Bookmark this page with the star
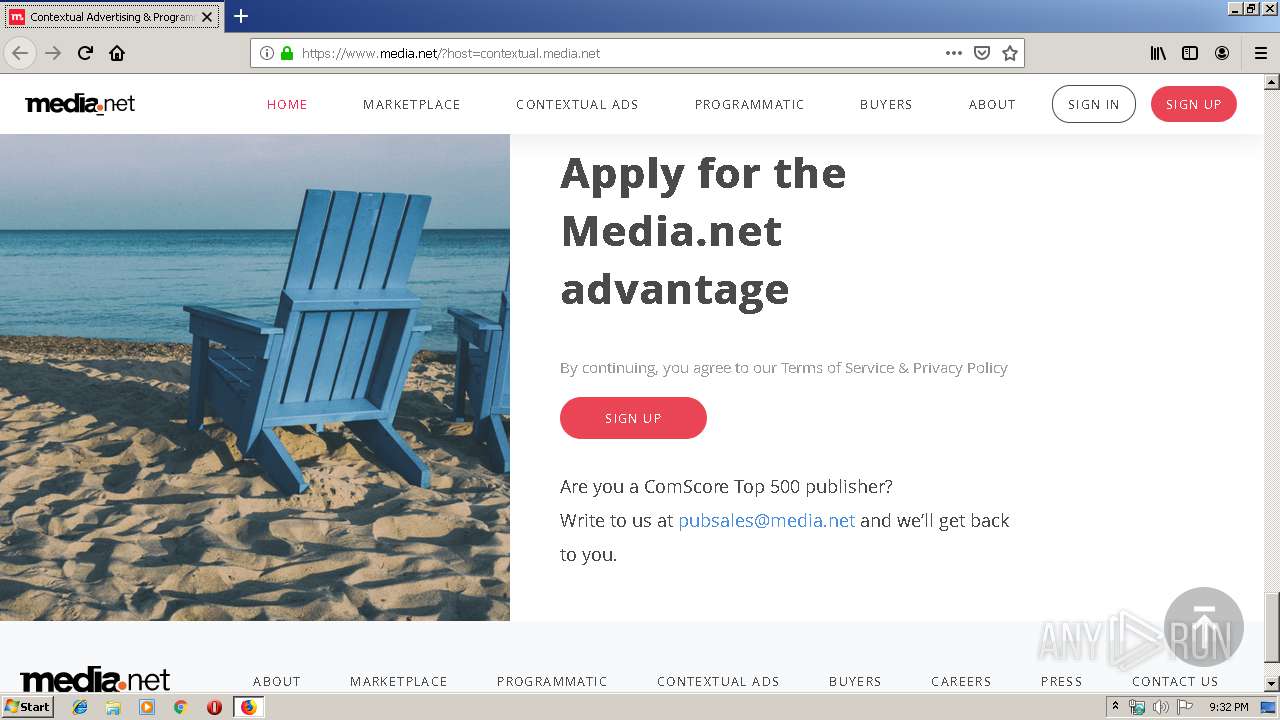The height and width of the screenshot is (720, 1280). point(1010,53)
